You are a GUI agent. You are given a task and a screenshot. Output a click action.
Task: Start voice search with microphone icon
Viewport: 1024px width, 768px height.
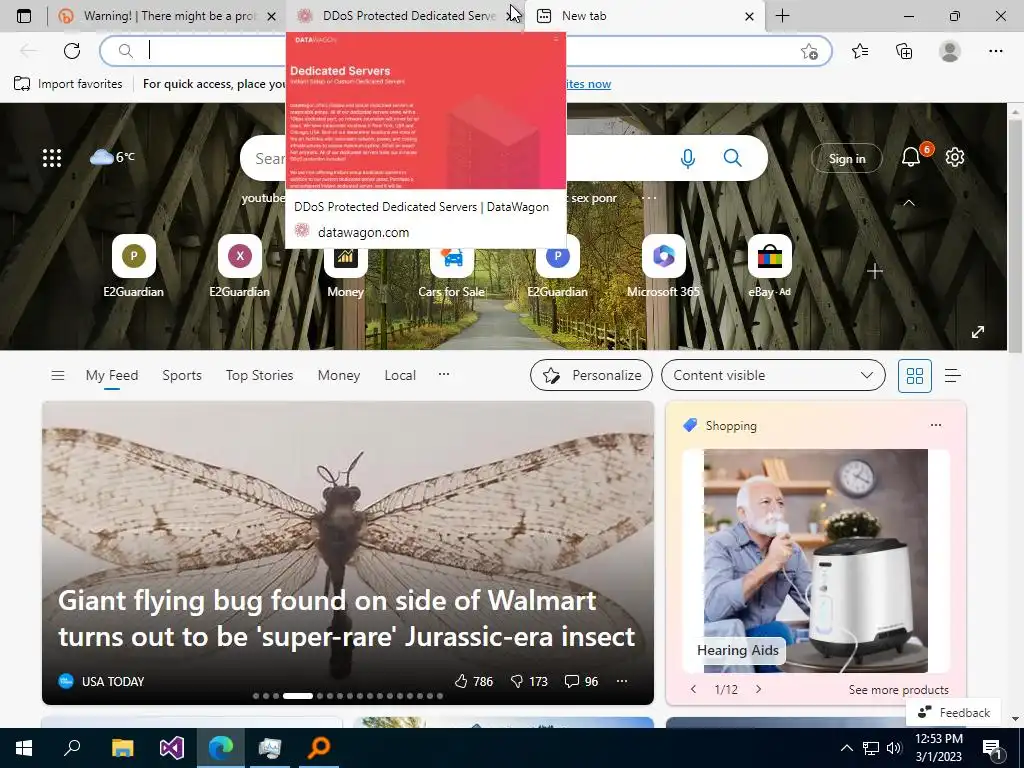(688, 158)
